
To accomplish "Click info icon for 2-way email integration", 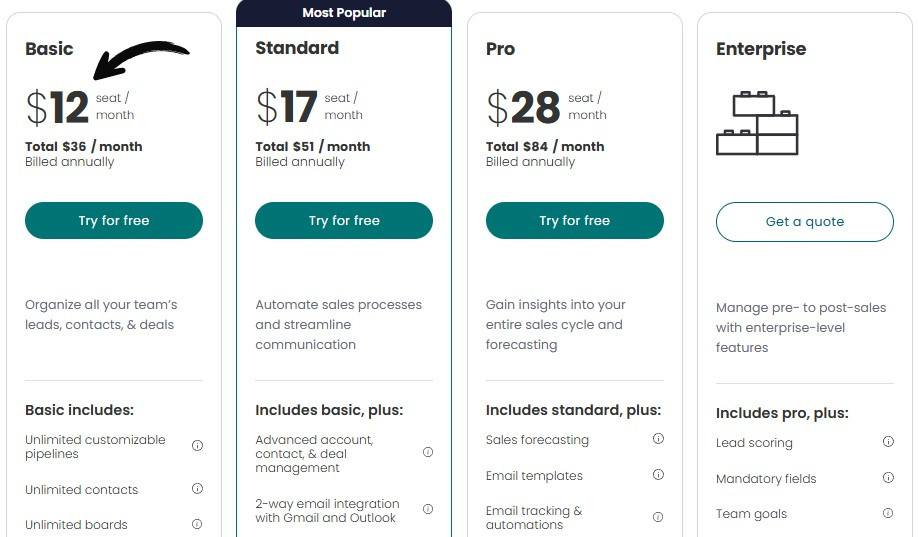I will tap(428, 509).
